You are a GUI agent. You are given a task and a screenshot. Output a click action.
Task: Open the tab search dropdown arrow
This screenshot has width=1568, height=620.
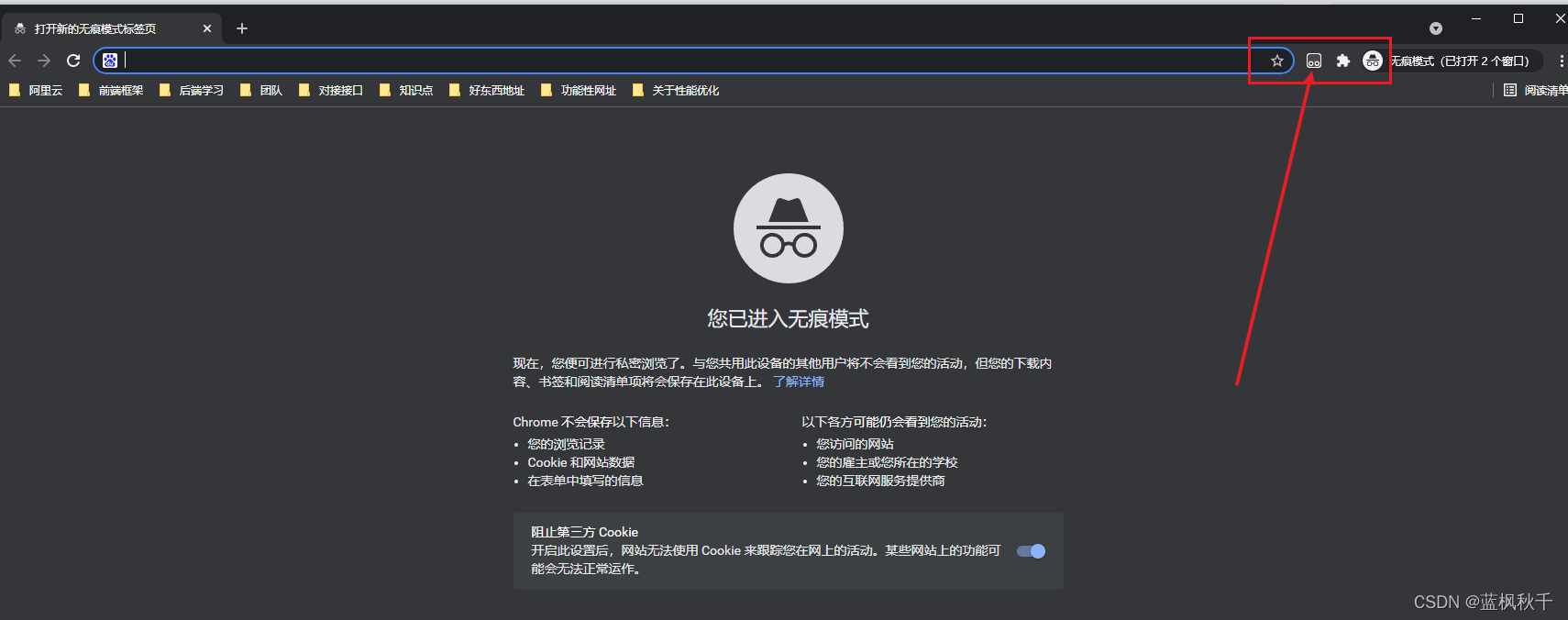(1436, 28)
